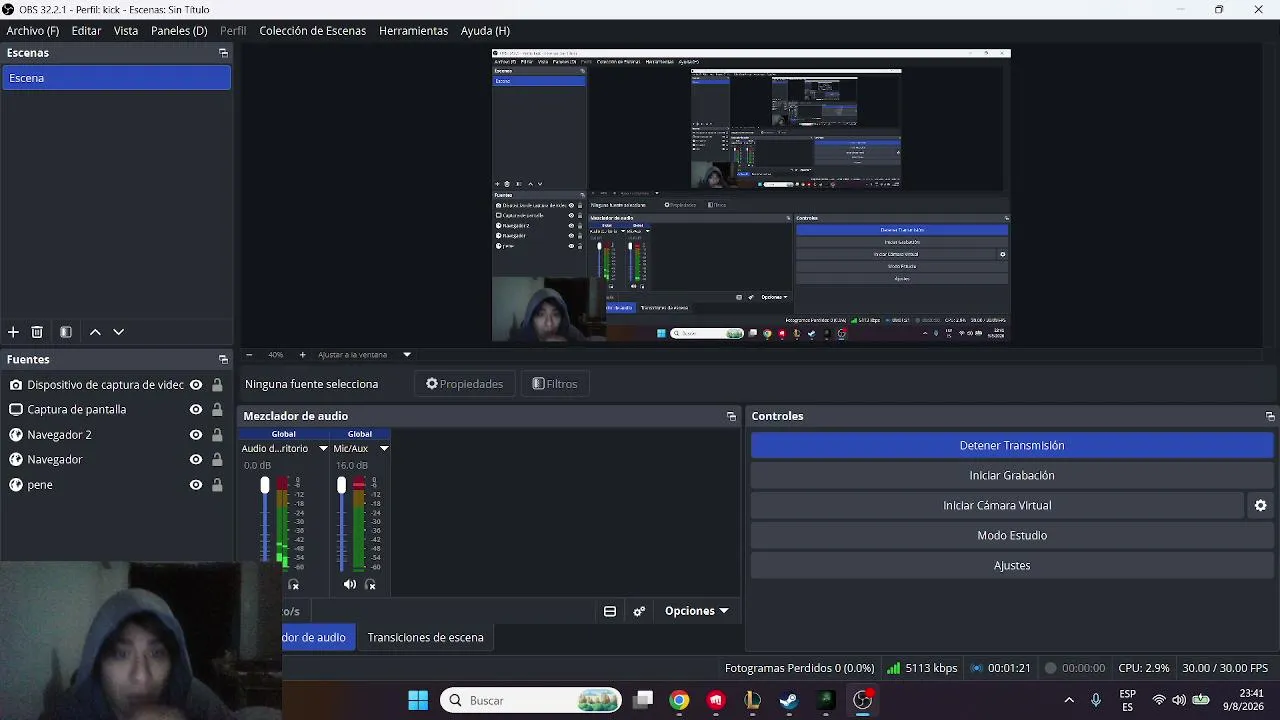1280x720 pixels.
Task: Open Ajustes from Controles panel
Action: click(1012, 565)
